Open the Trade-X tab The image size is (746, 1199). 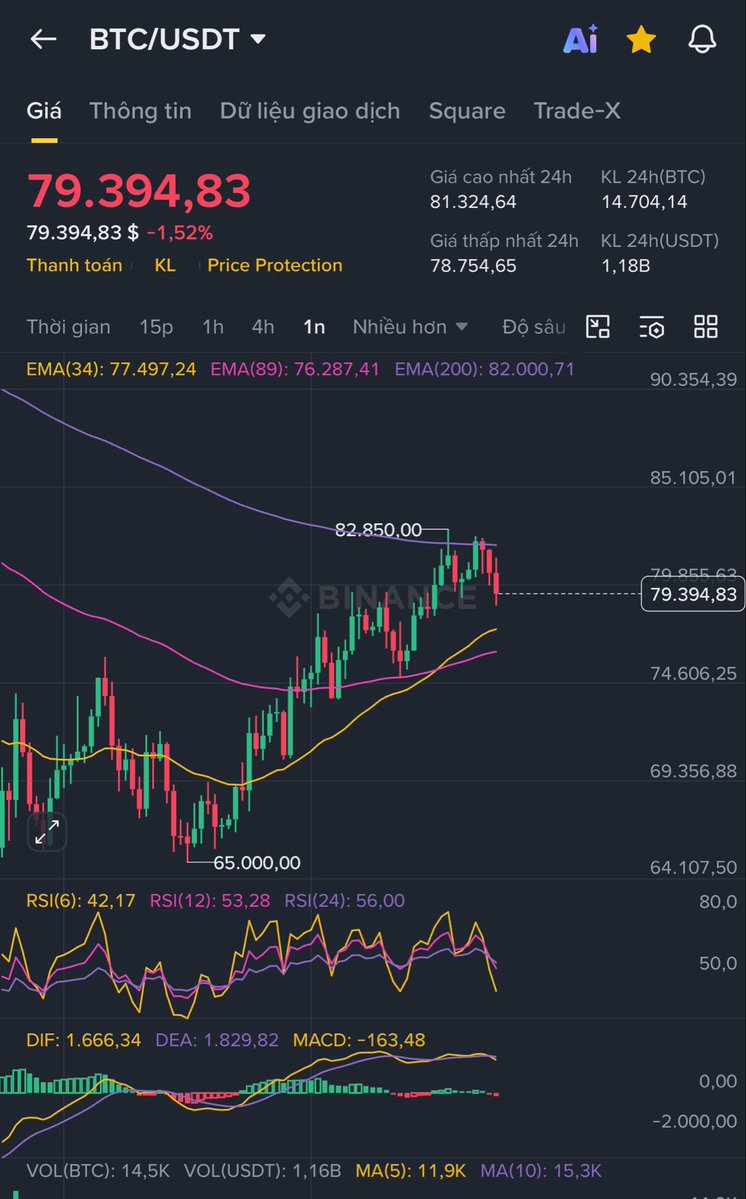(x=577, y=111)
